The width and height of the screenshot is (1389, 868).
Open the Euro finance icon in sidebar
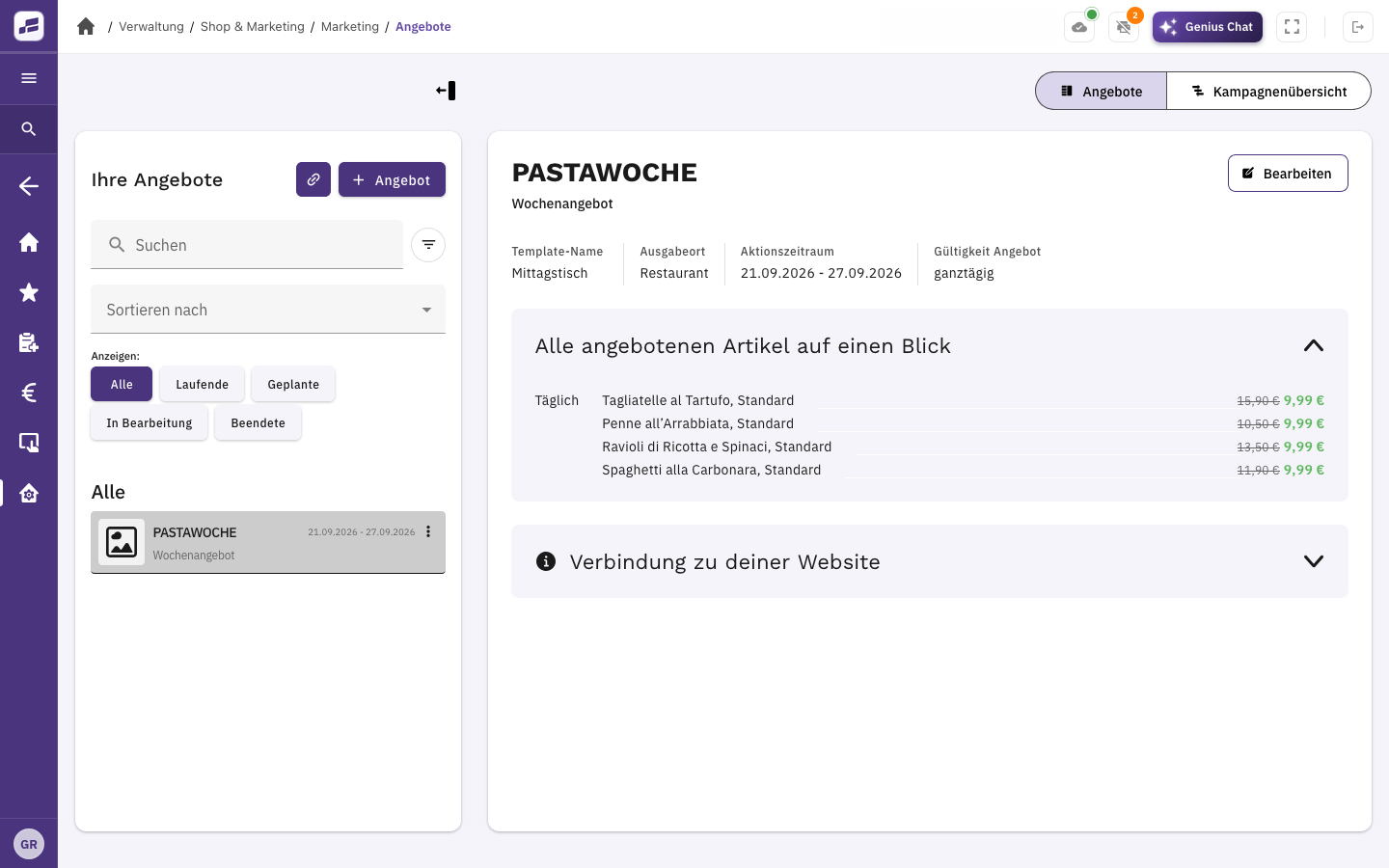pyautogui.click(x=29, y=393)
